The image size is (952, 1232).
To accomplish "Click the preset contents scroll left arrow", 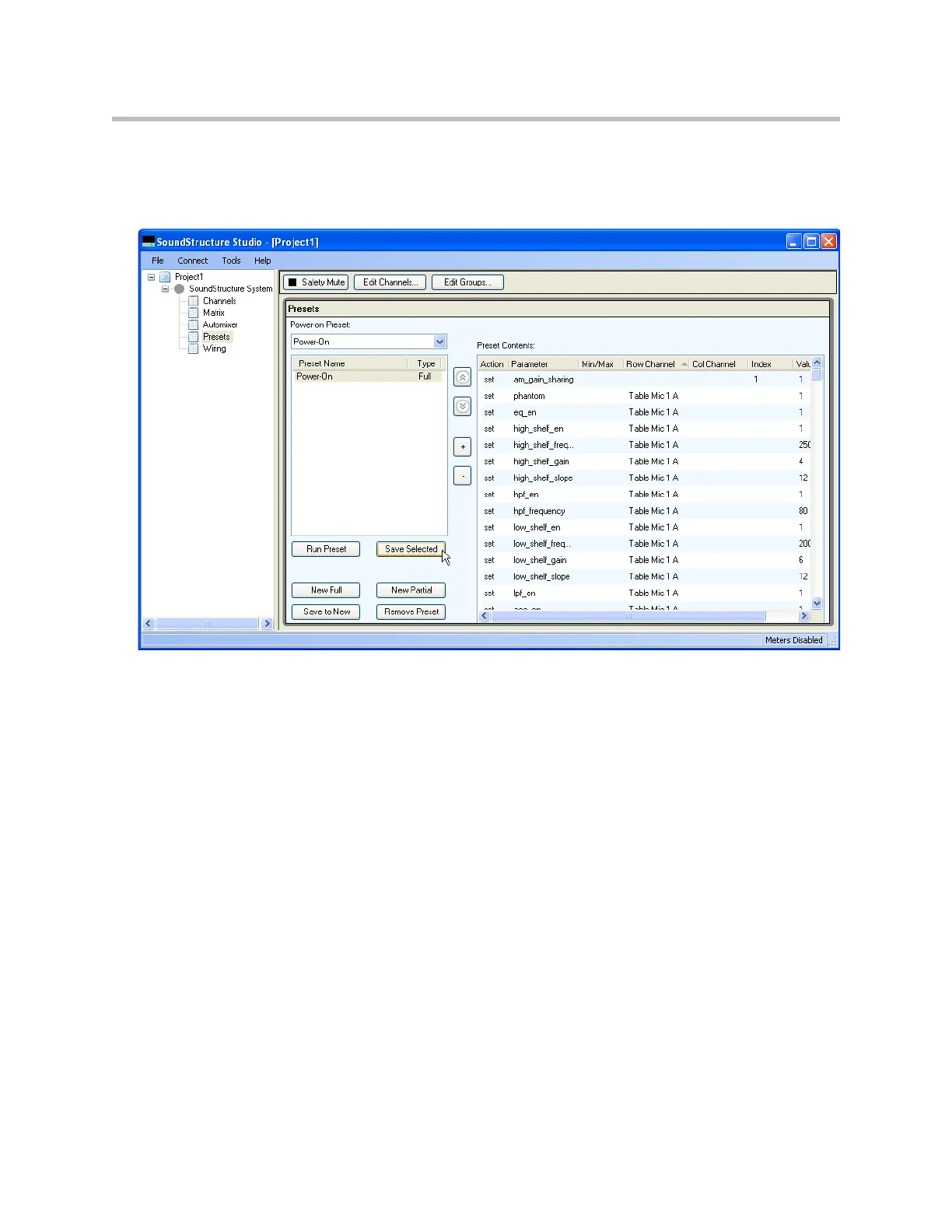I will point(485,616).
